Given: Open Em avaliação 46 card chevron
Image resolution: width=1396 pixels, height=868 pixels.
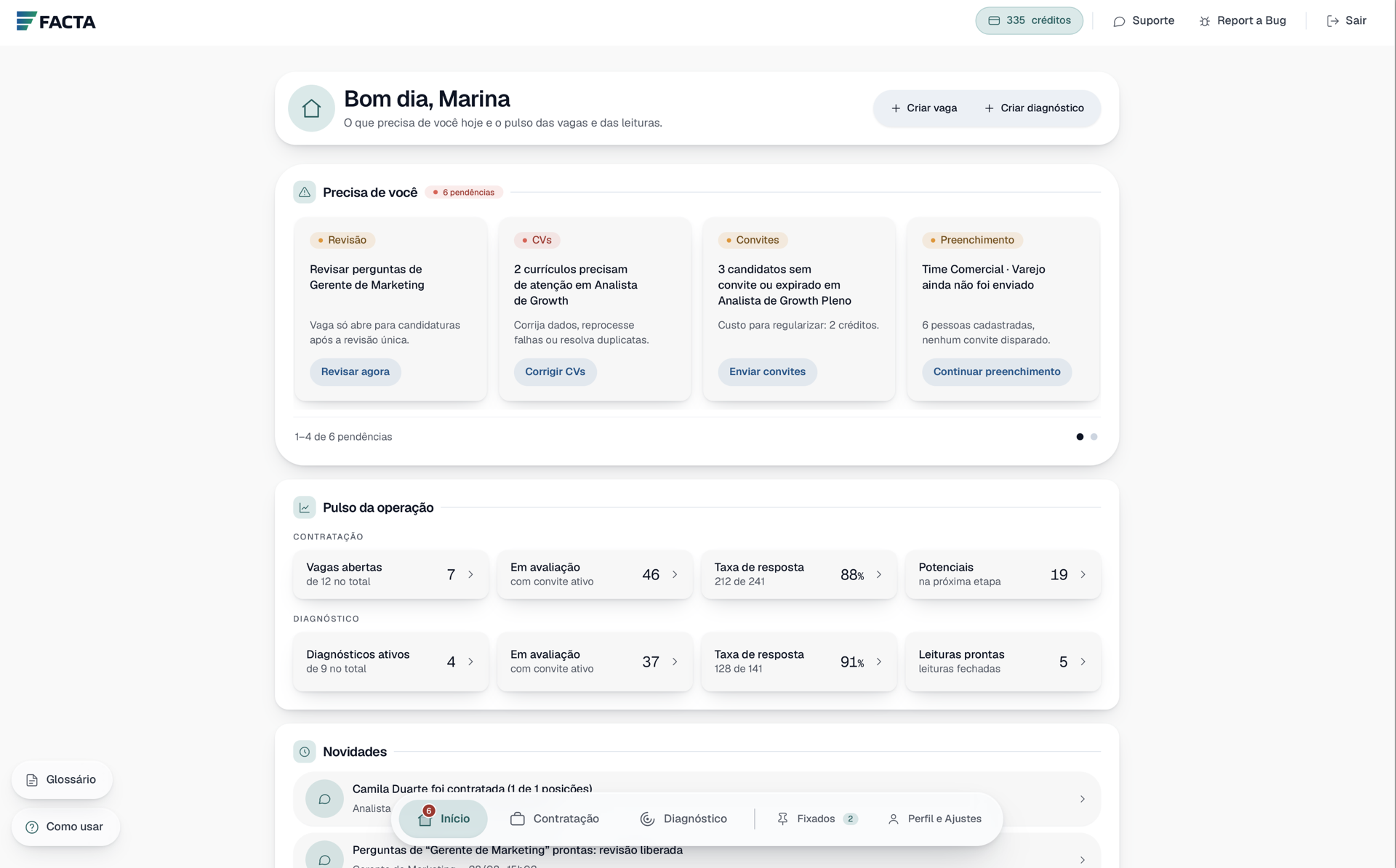Looking at the screenshot, I should click(x=675, y=574).
